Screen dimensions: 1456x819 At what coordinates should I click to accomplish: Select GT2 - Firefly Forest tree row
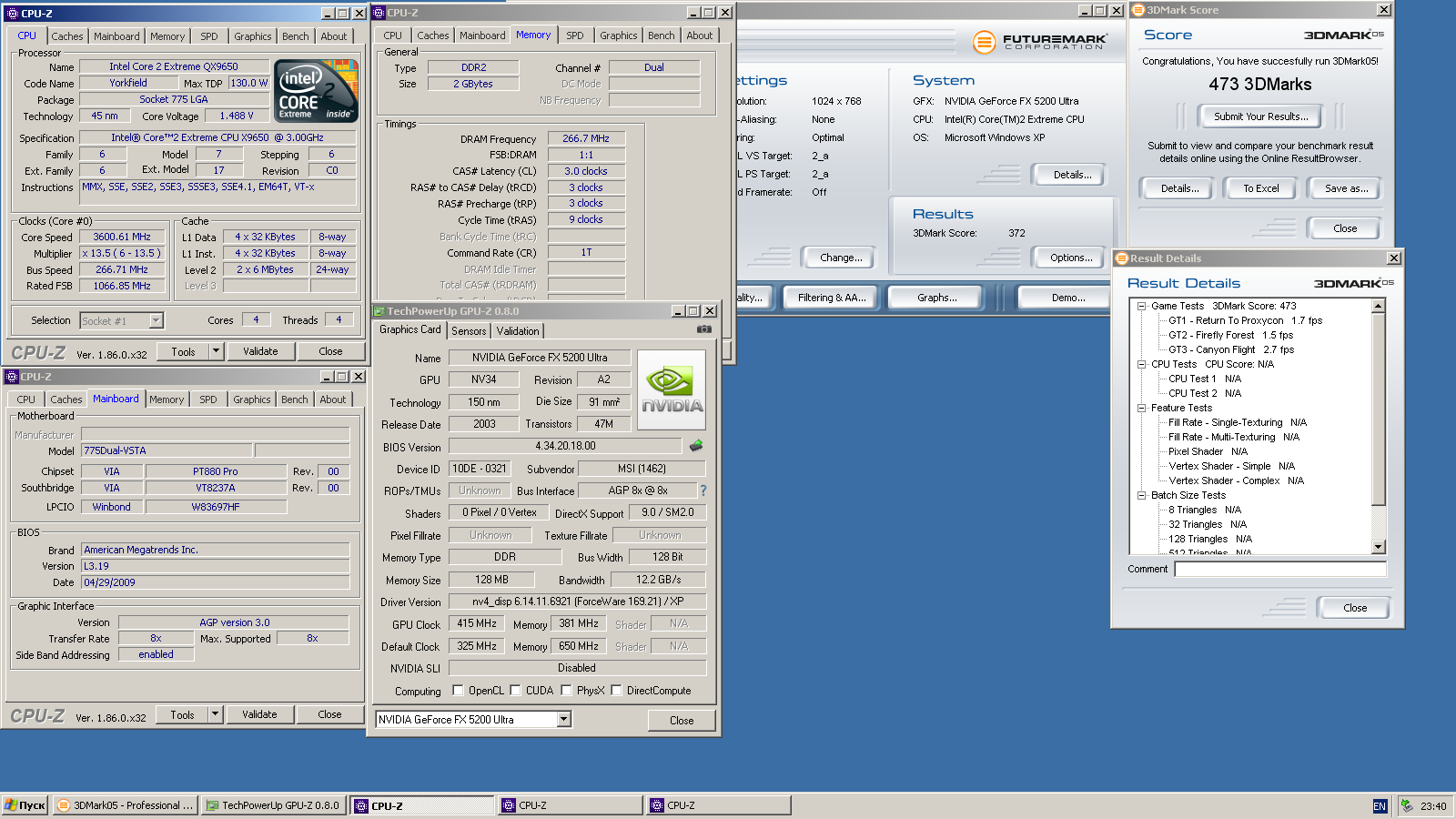click(x=1230, y=335)
